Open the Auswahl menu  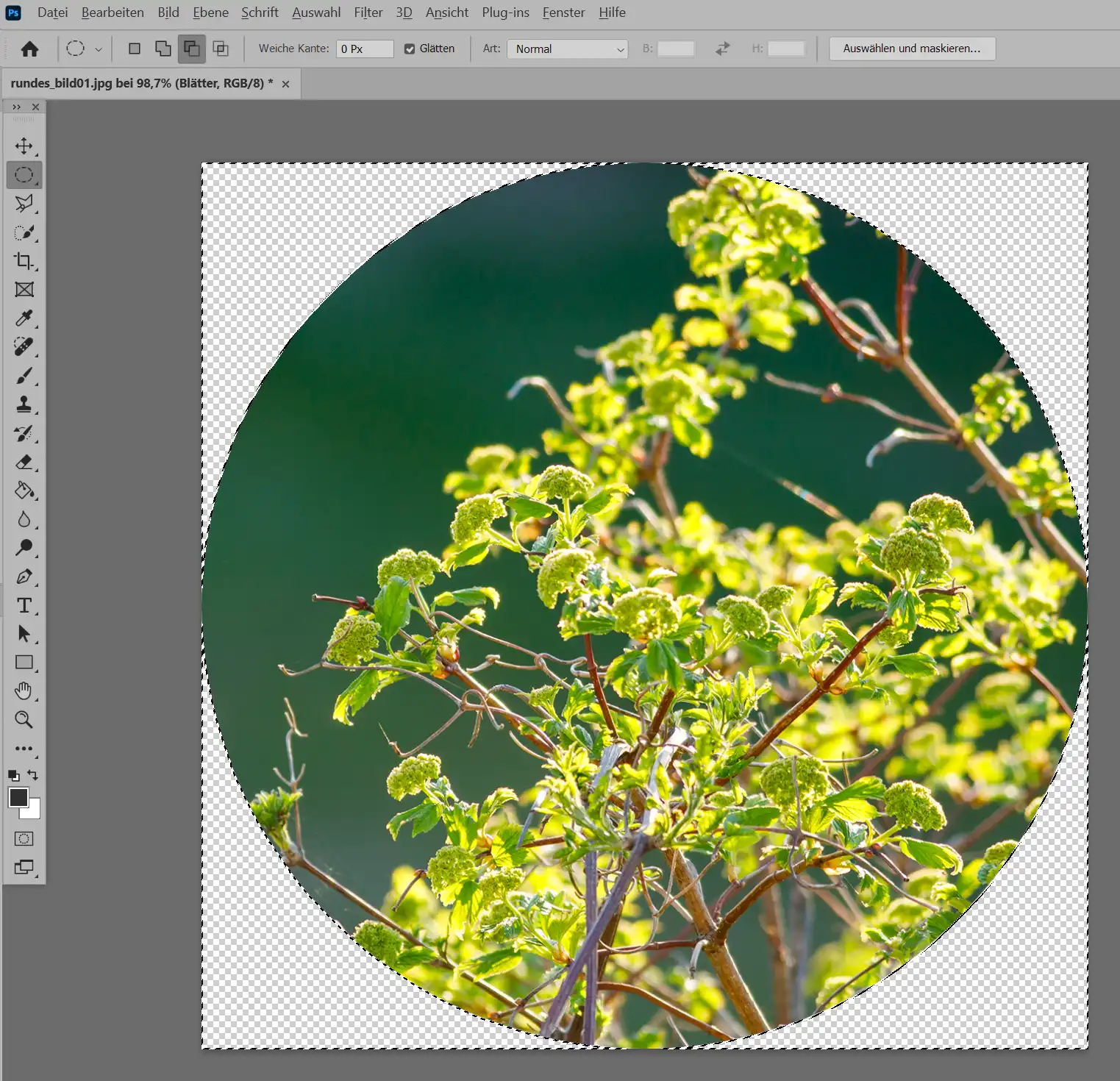(316, 13)
